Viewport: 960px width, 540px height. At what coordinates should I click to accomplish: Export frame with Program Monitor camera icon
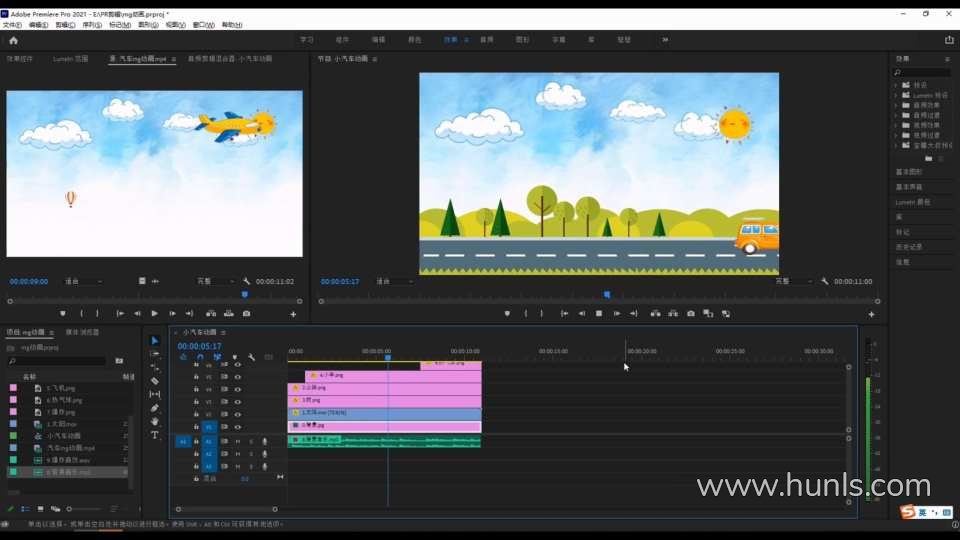pos(691,314)
